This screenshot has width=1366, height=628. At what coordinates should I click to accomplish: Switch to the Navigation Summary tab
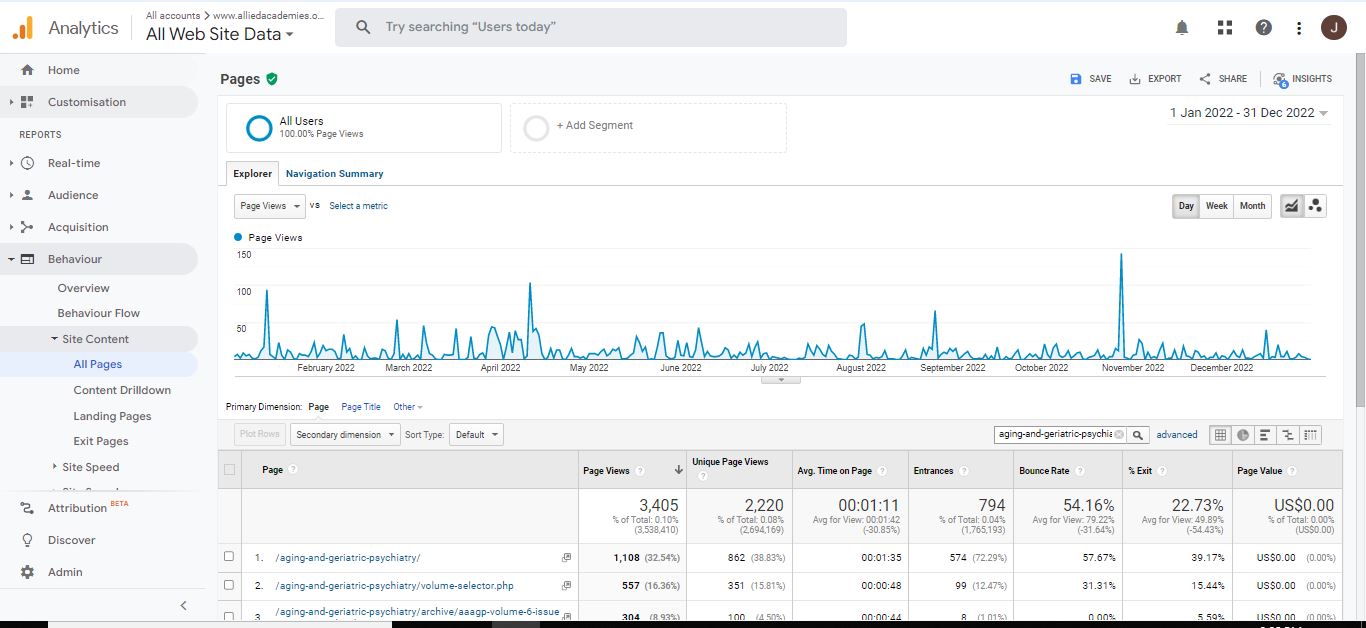click(x=334, y=173)
